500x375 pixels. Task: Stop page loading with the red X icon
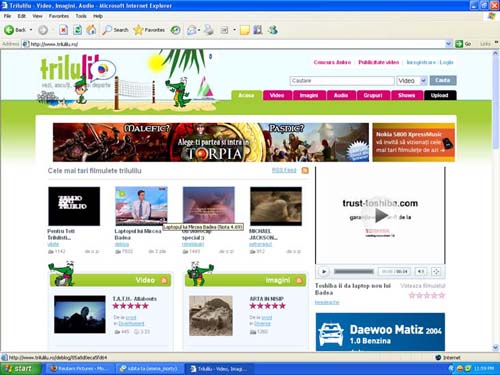63,30
